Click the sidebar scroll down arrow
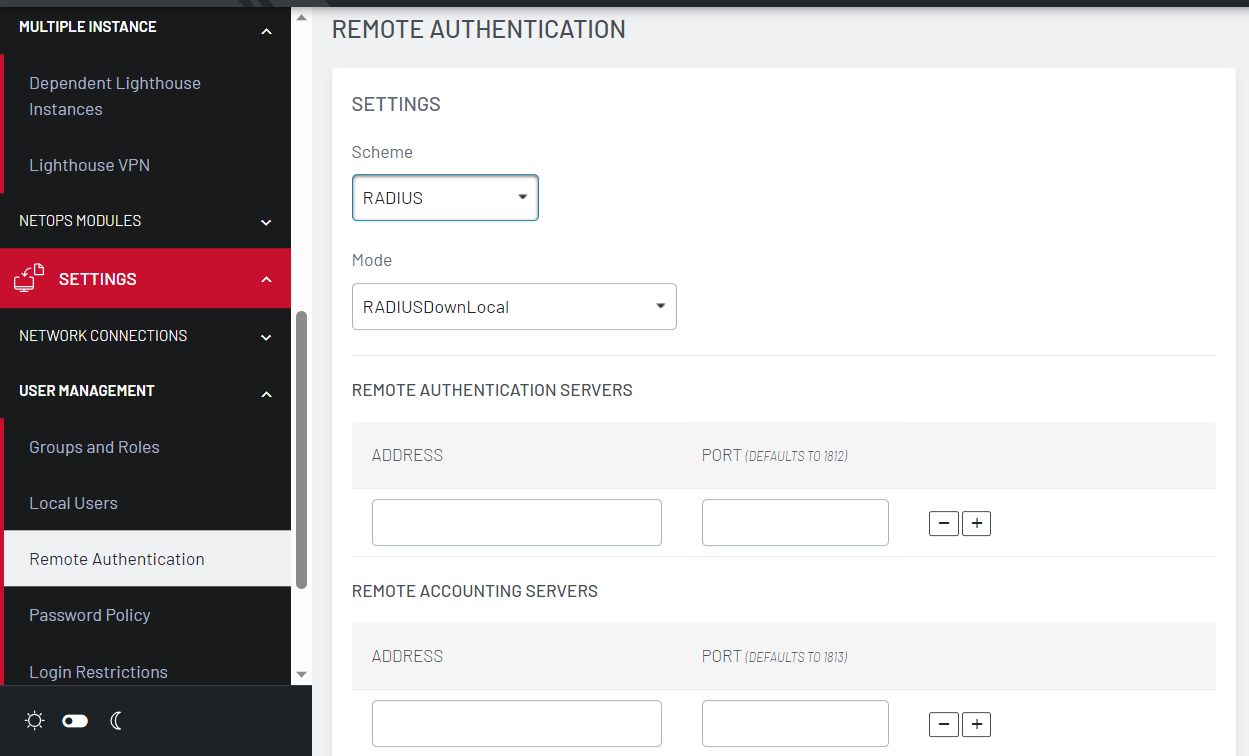1249x756 pixels. pos(301,675)
